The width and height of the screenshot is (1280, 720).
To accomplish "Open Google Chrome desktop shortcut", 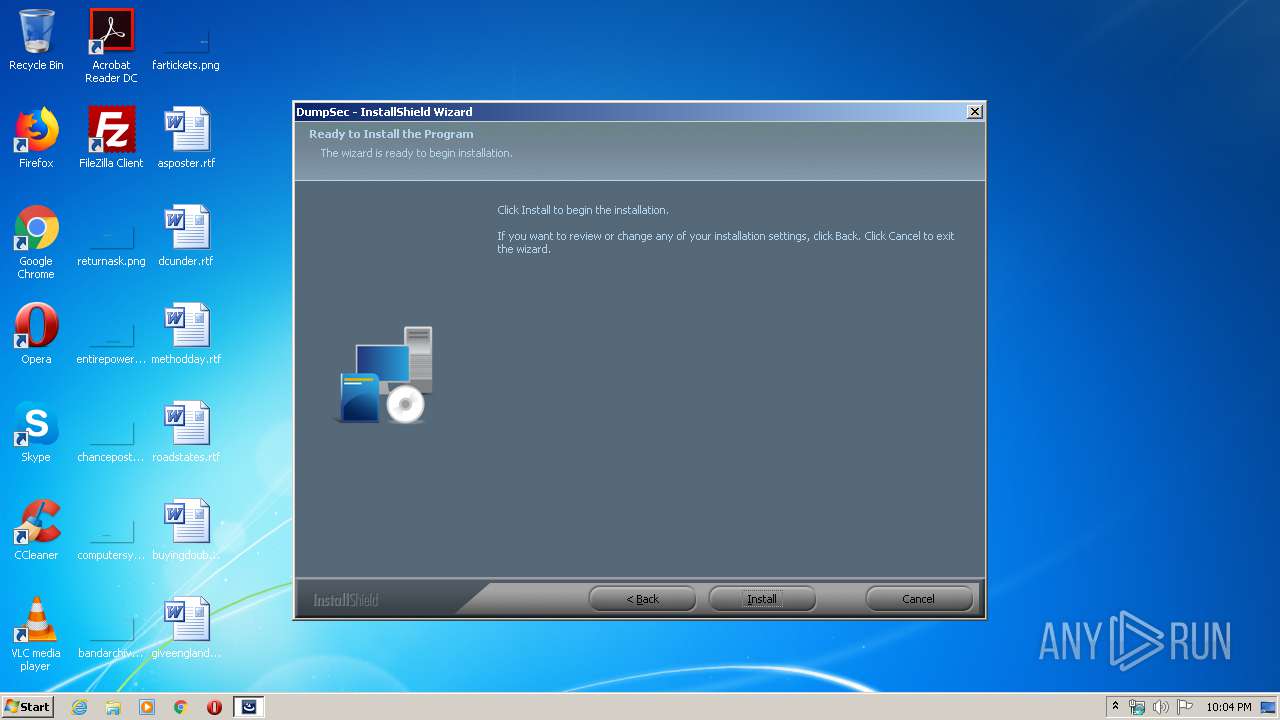I will point(36,242).
